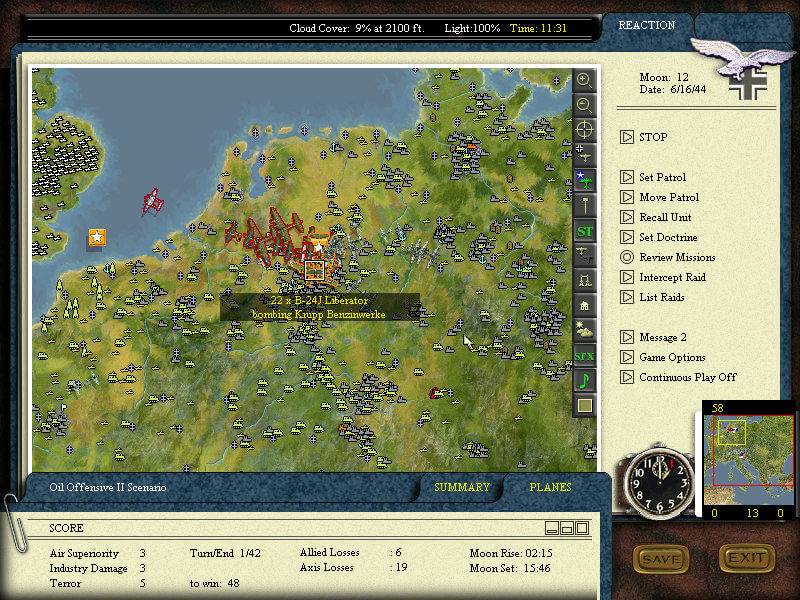Minimize the SCORE panel to smallest size
800x600 pixels.
tap(552, 528)
